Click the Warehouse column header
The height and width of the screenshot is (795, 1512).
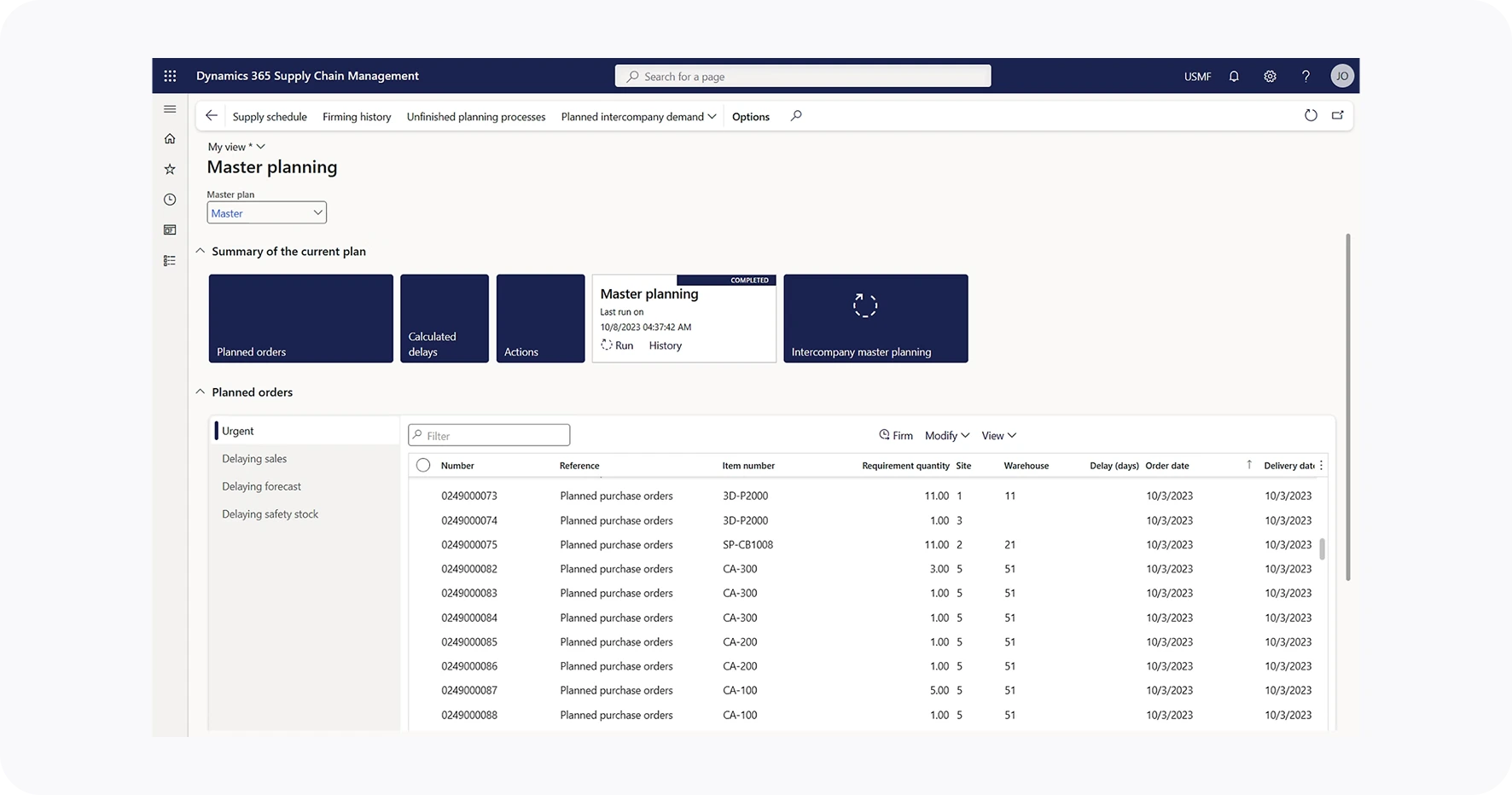1026,466
